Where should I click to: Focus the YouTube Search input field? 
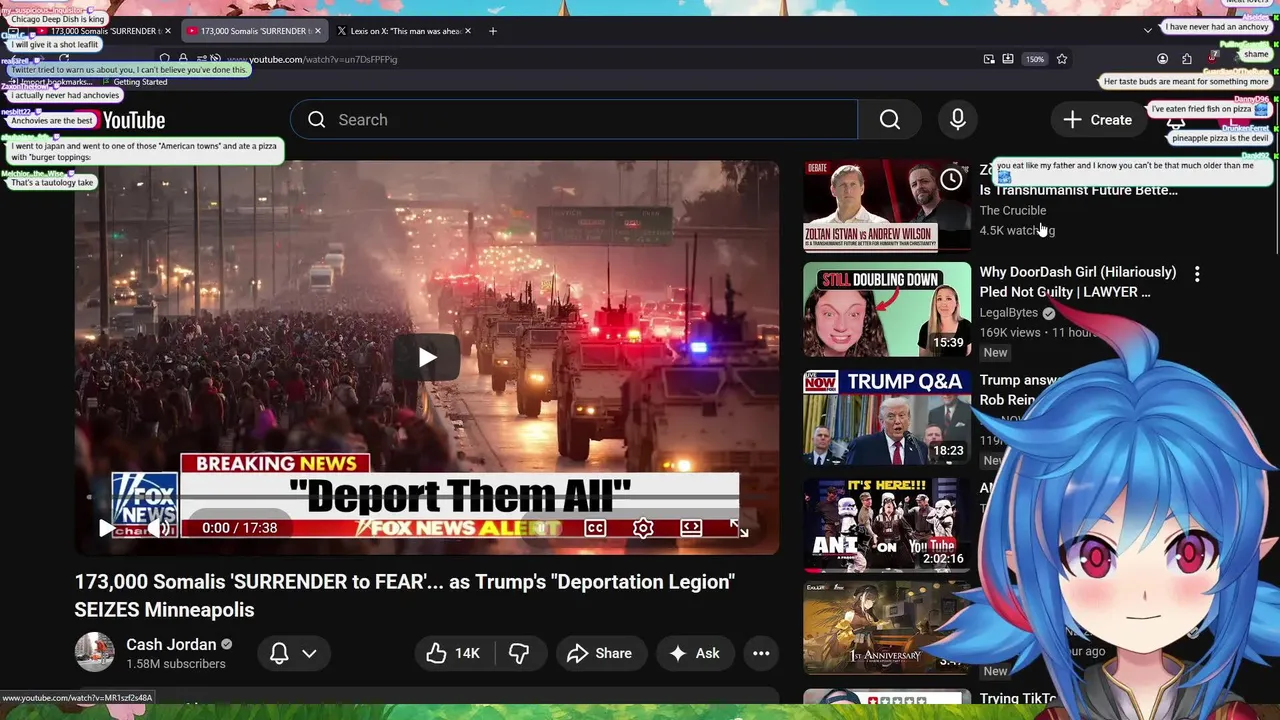coord(574,120)
